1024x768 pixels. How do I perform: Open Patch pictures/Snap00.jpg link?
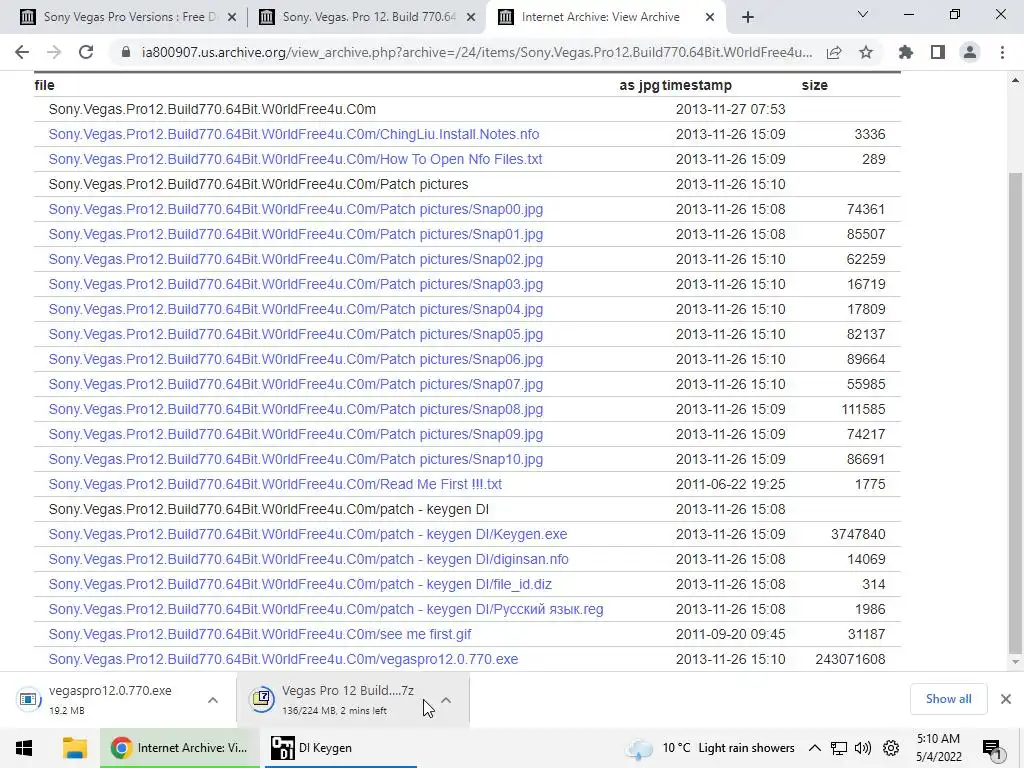[x=296, y=209]
